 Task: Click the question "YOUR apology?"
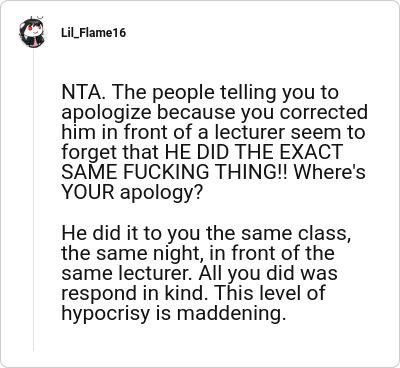(x=132, y=192)
